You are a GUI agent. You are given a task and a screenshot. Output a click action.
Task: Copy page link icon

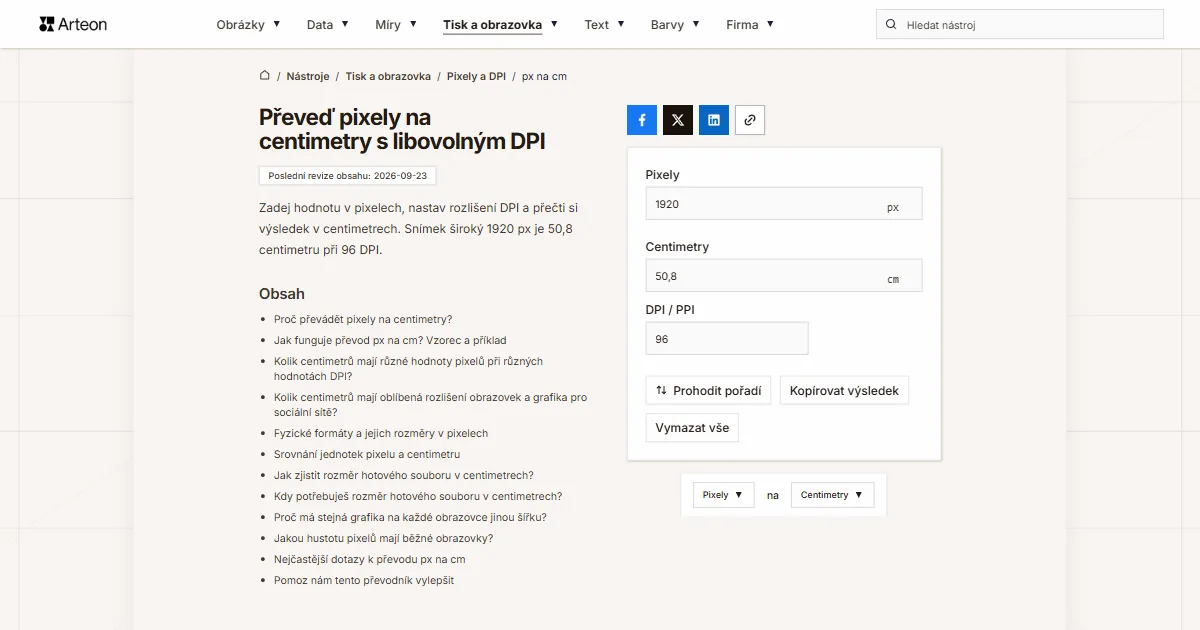tap(750, 120)
